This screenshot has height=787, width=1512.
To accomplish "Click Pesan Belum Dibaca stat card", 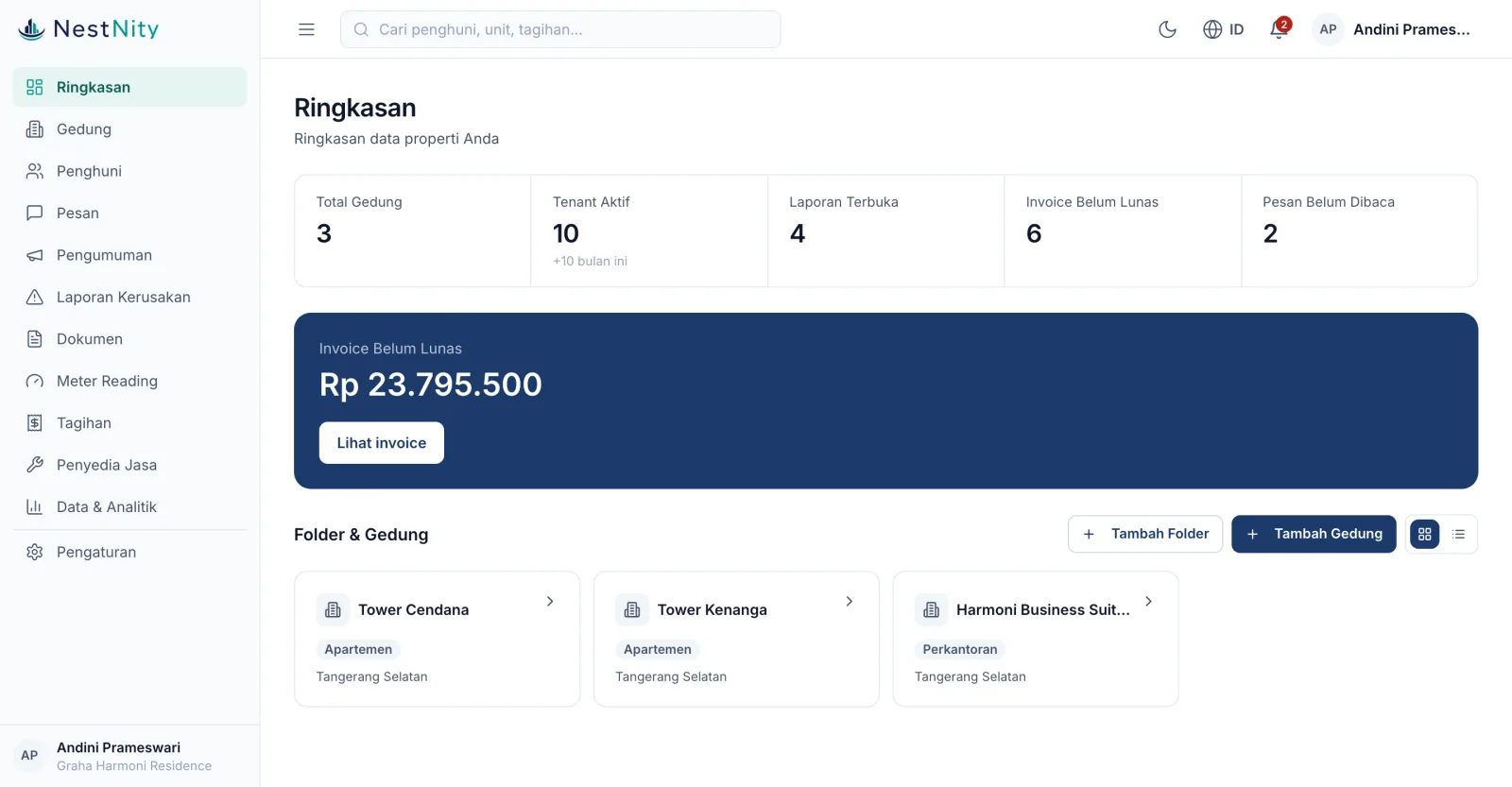I will 1360,231.
